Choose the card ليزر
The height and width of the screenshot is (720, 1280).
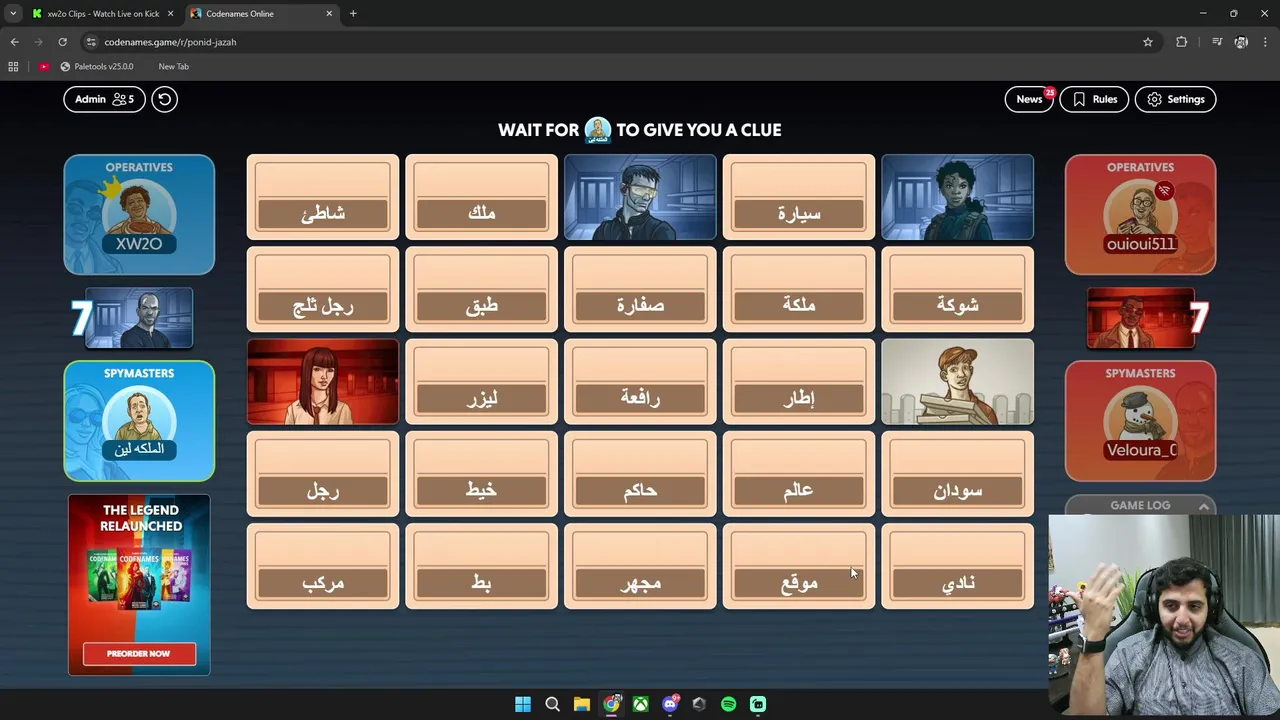tap(481, 382)
